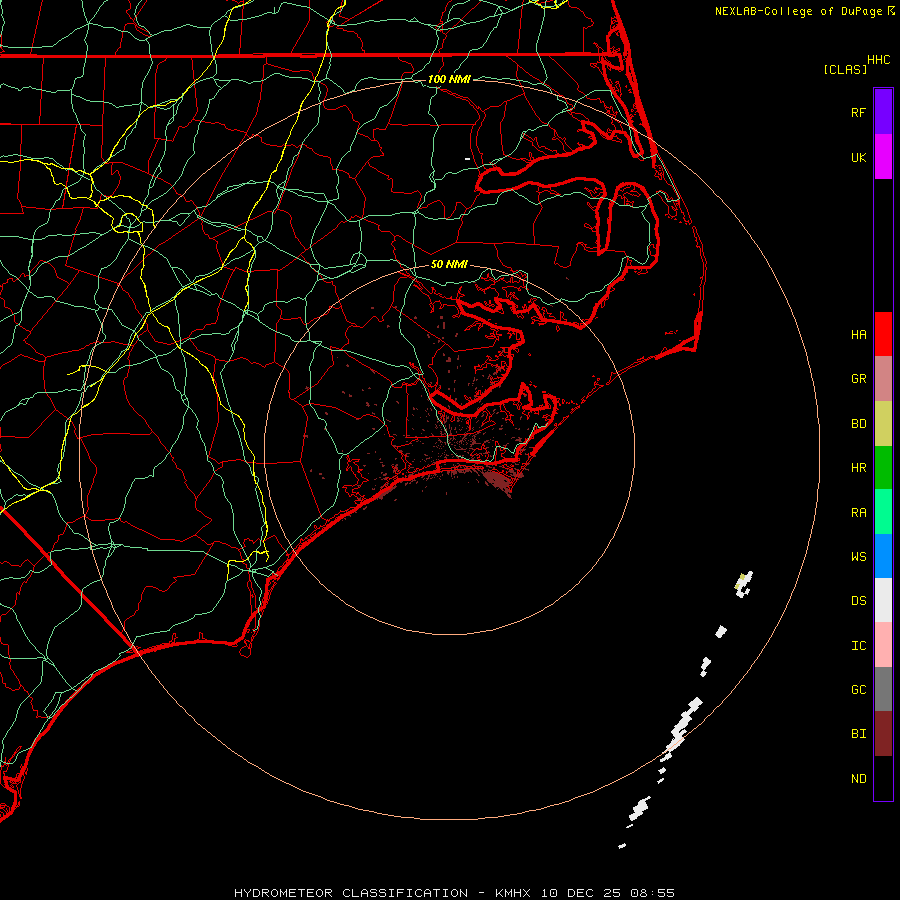Image resolution: width=900 pixels, height=900 pixels.
Task: Click the IC legend label
Action: pos(858,646)
